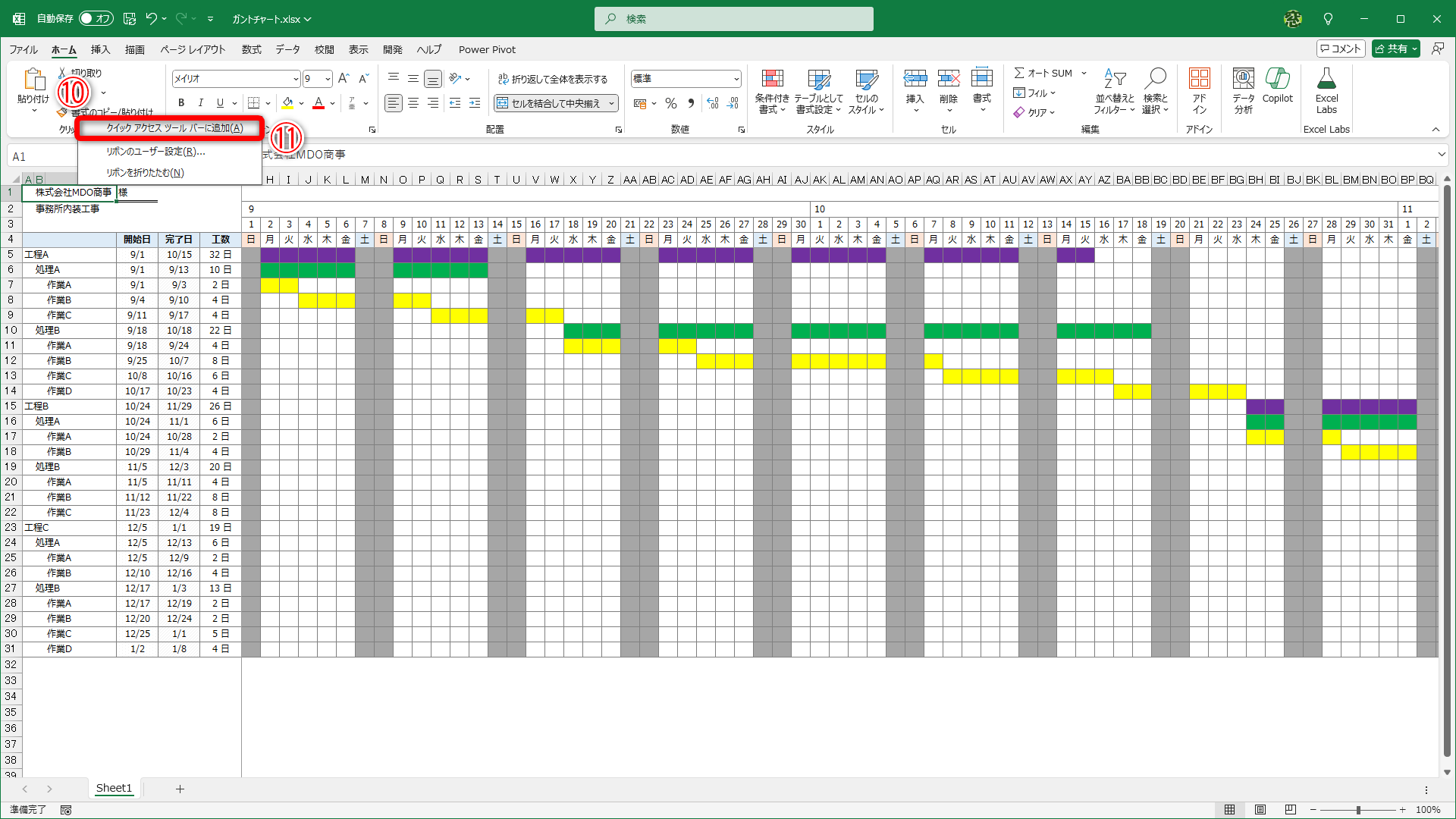1456x819 pixels.
Task: Click the Italic formatting icon
Action: point(200,103)
